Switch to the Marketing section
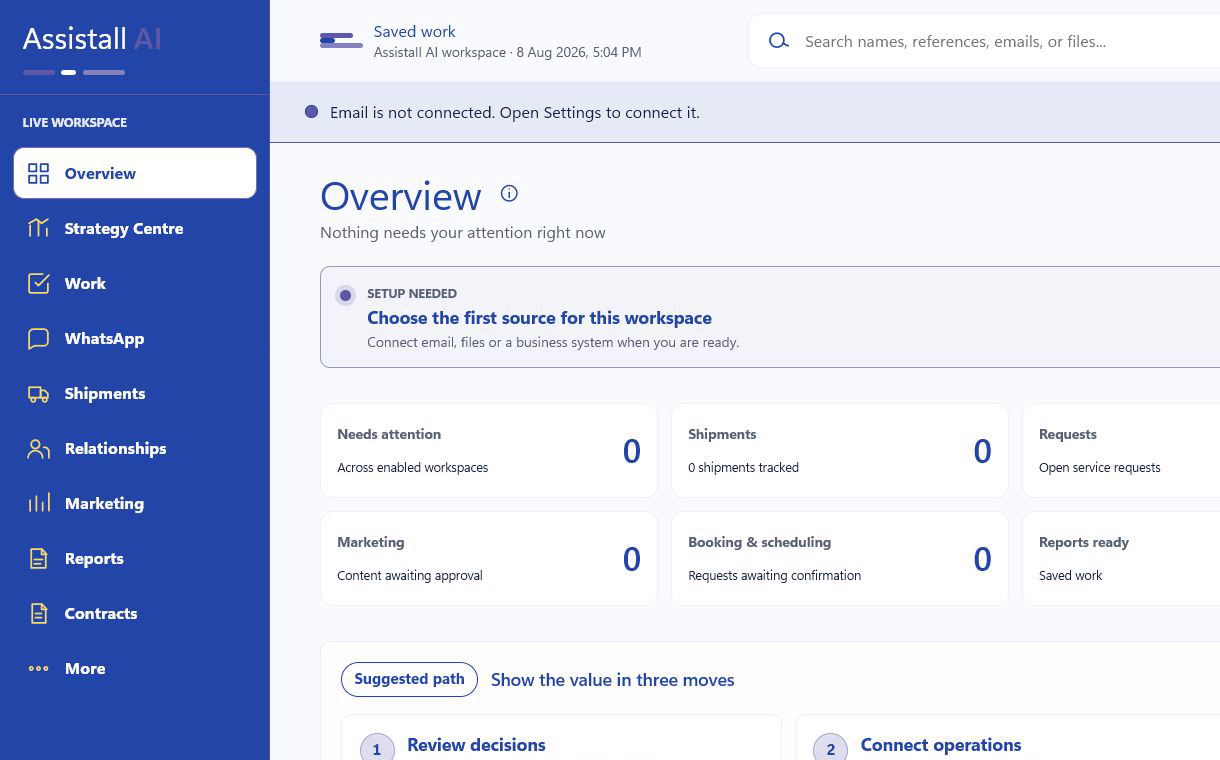This screenshot has height=760, width=1220. (x=135, y=503)
